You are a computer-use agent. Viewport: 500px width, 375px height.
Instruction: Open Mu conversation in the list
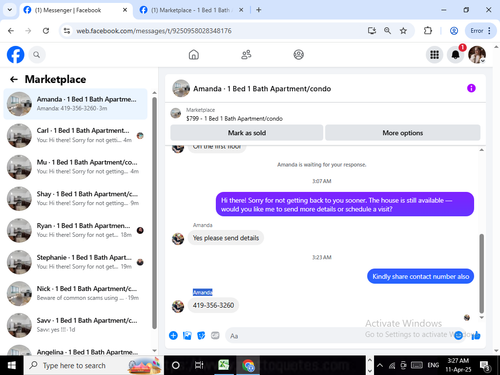pyautogui.click(x=75, y=167)
